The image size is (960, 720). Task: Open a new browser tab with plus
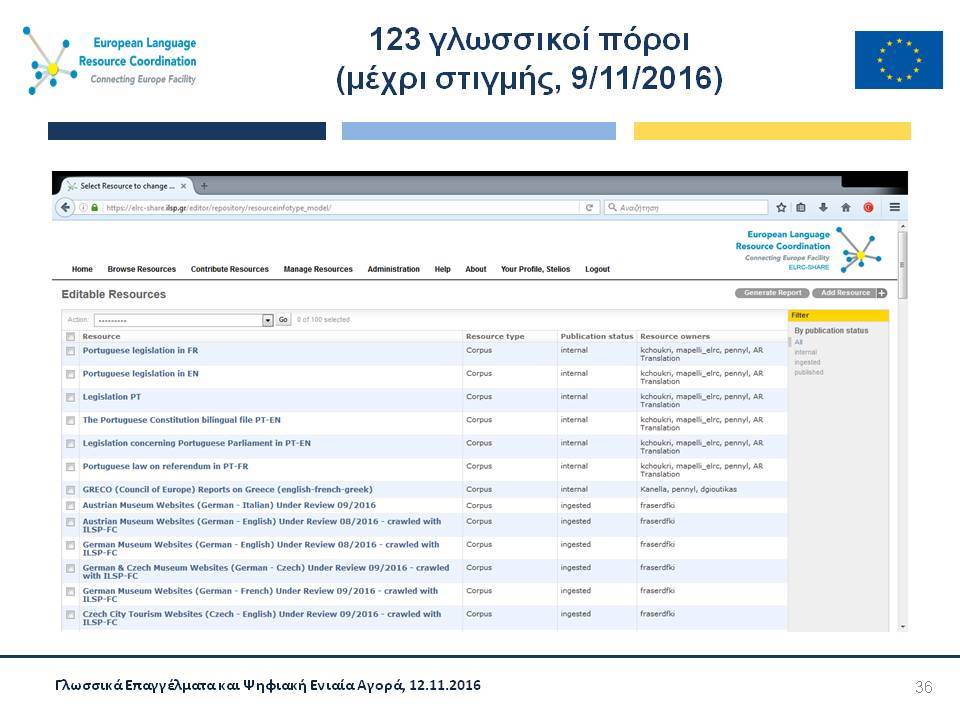(x=204, y=186)
